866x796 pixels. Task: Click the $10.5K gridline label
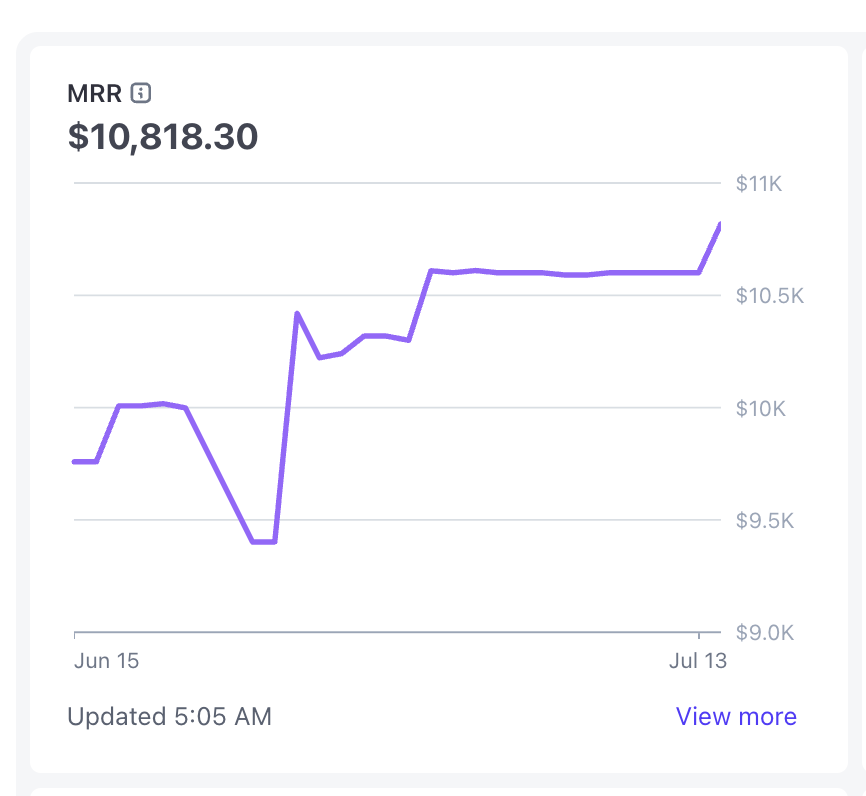[769, 296]
